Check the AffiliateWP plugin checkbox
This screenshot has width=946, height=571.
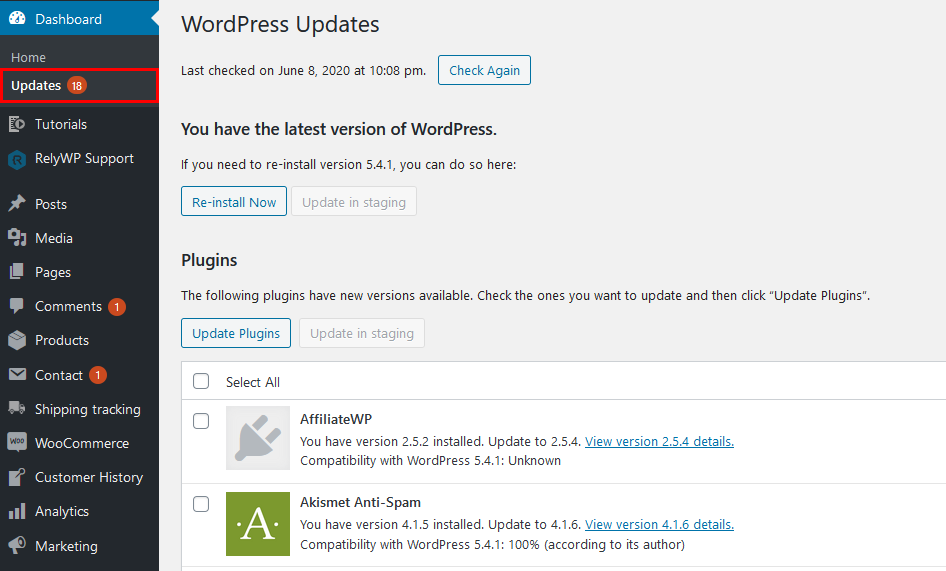(201, 421)
